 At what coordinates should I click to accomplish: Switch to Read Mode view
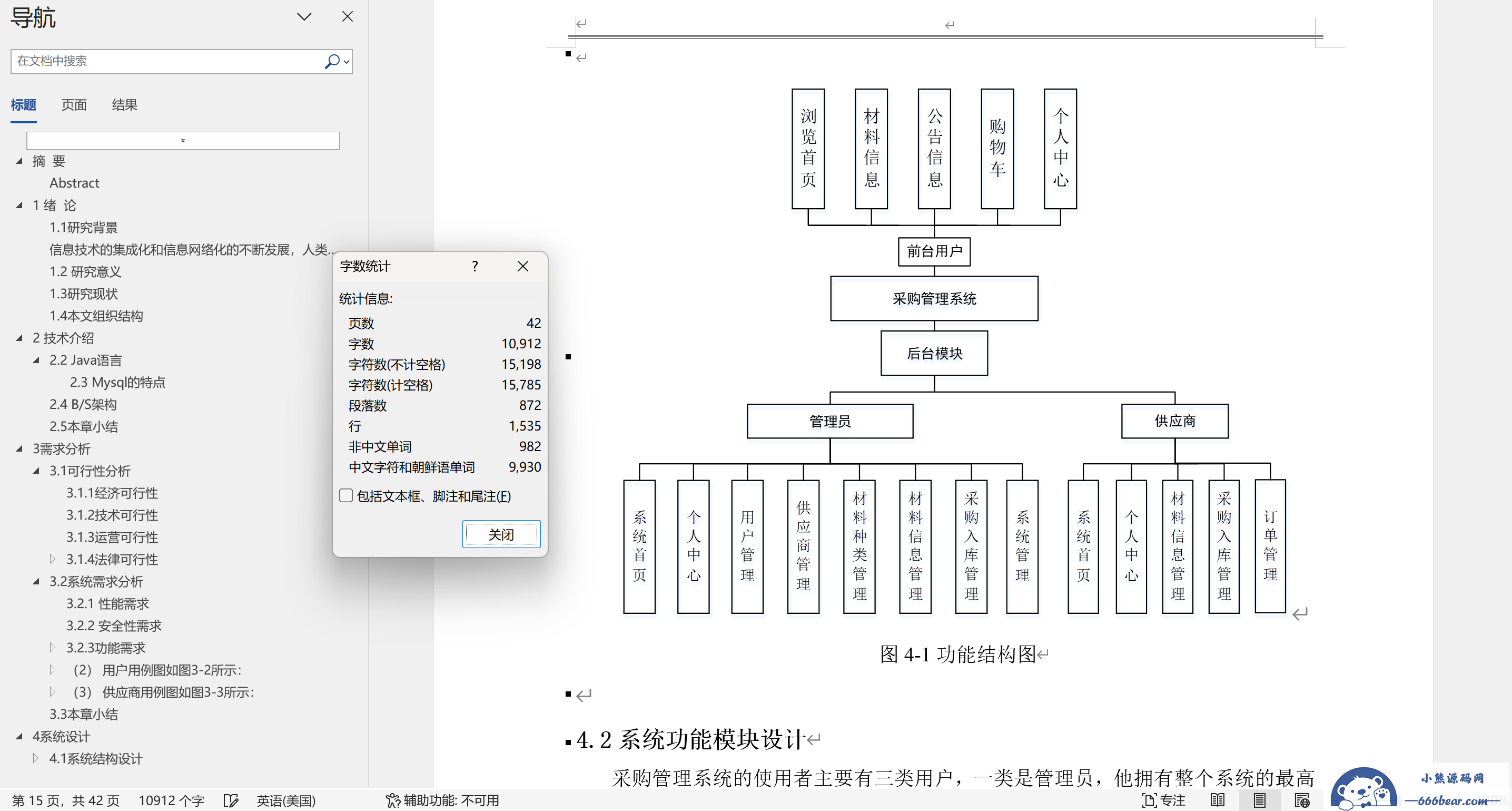[x=1218, y=800]
